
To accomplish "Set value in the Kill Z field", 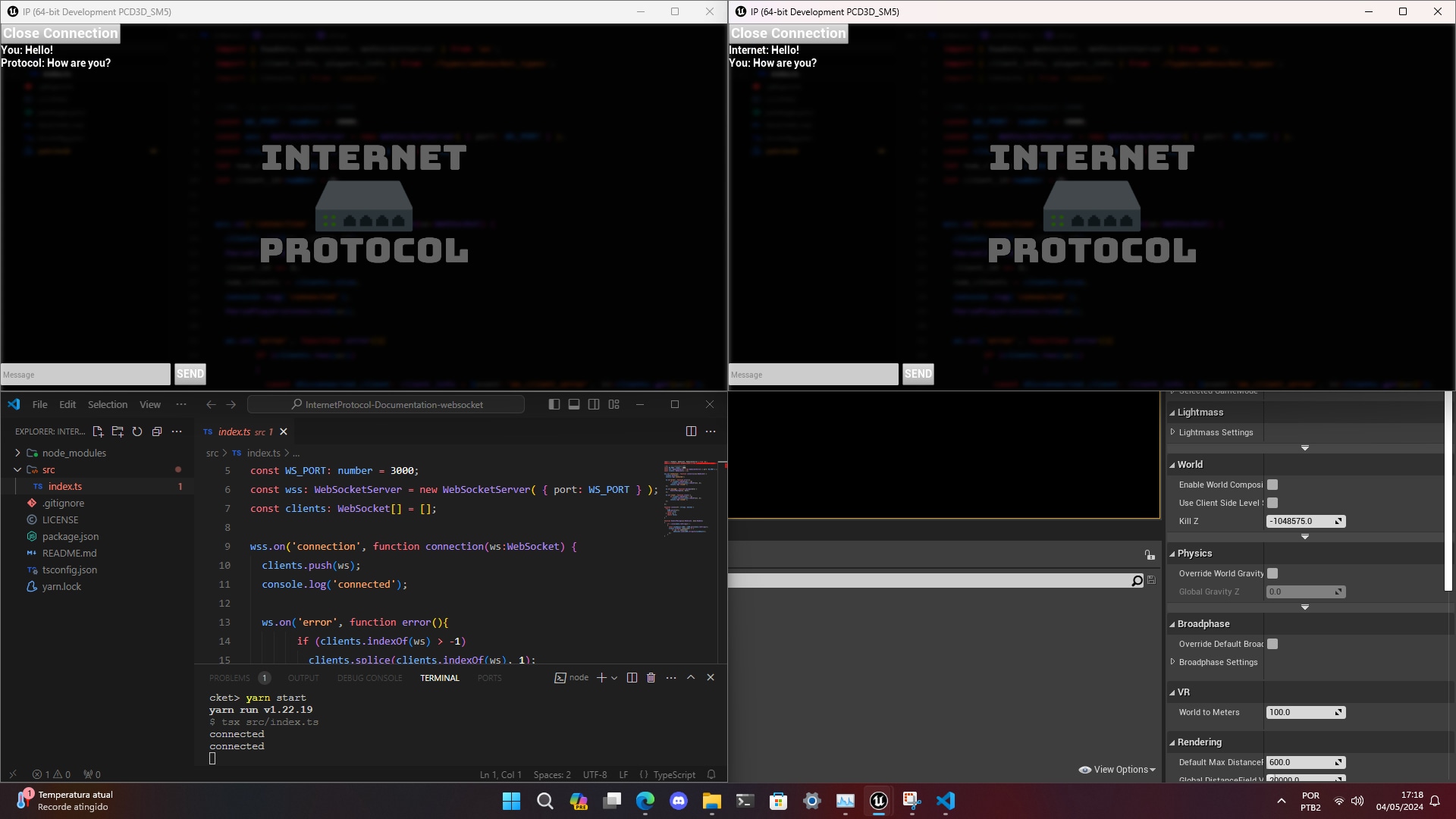I will tap(1300, 521).
